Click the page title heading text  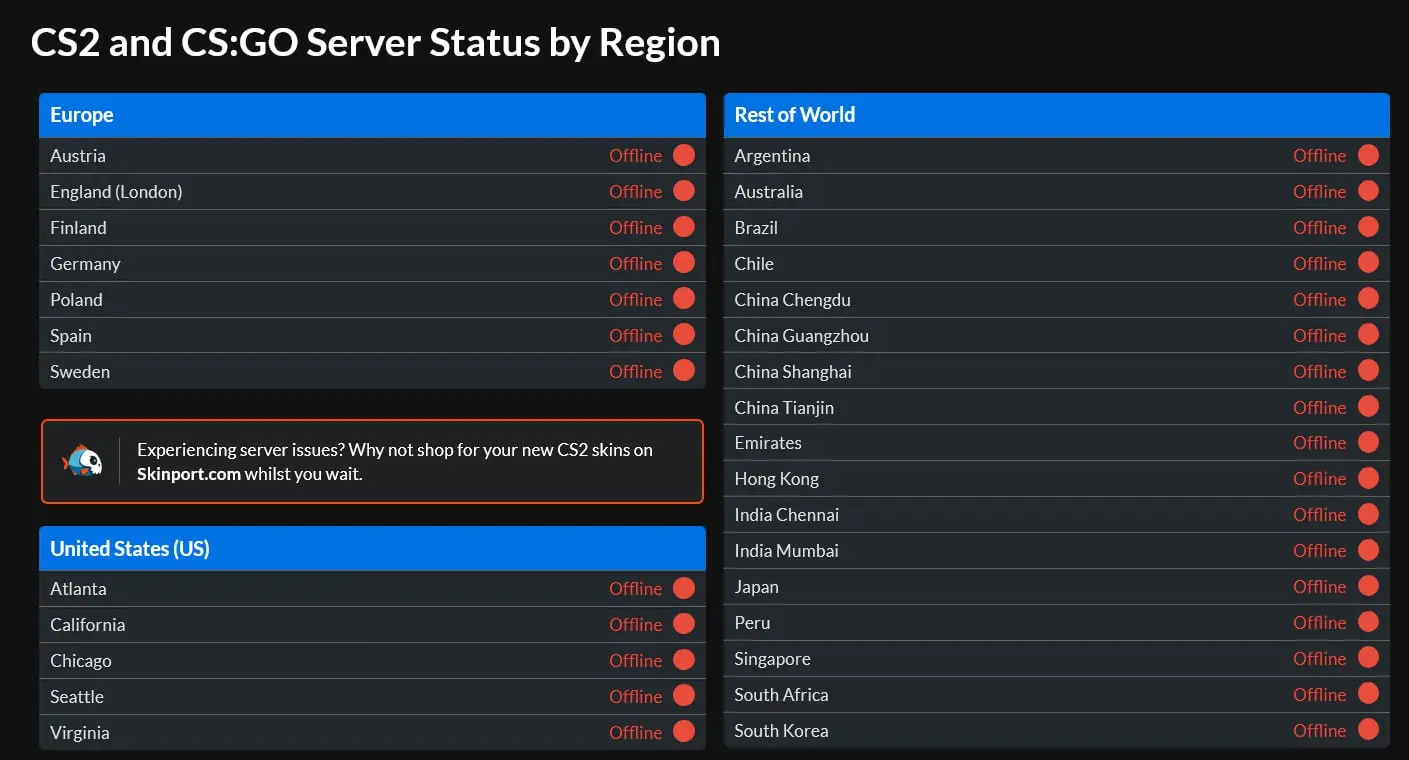[x=375, y=43]
